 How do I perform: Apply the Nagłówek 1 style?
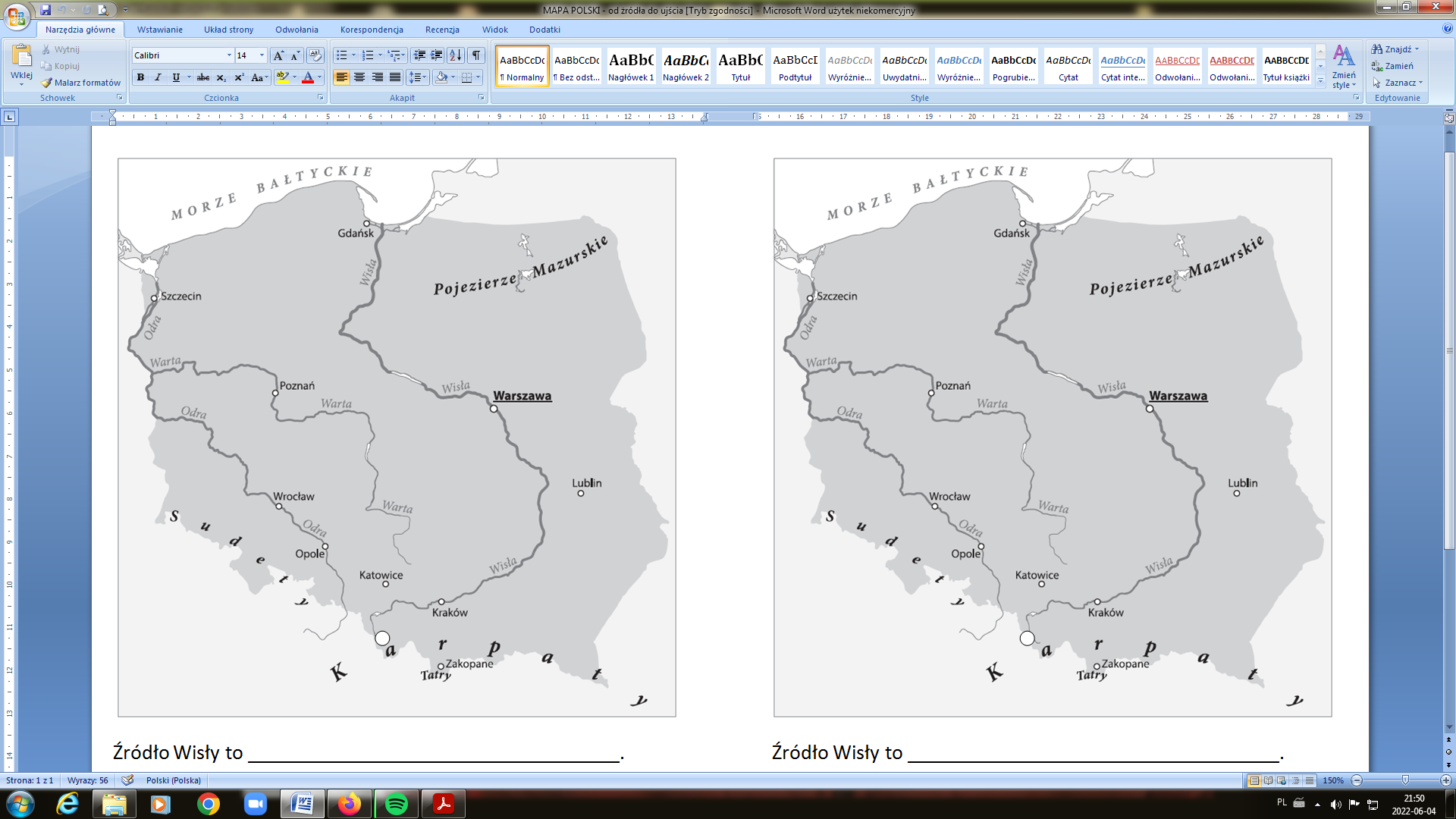629,66
